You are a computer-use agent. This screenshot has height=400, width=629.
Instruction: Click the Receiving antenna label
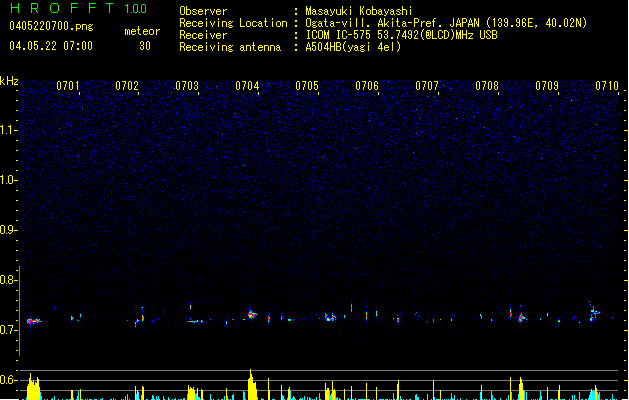click(230, 47)
